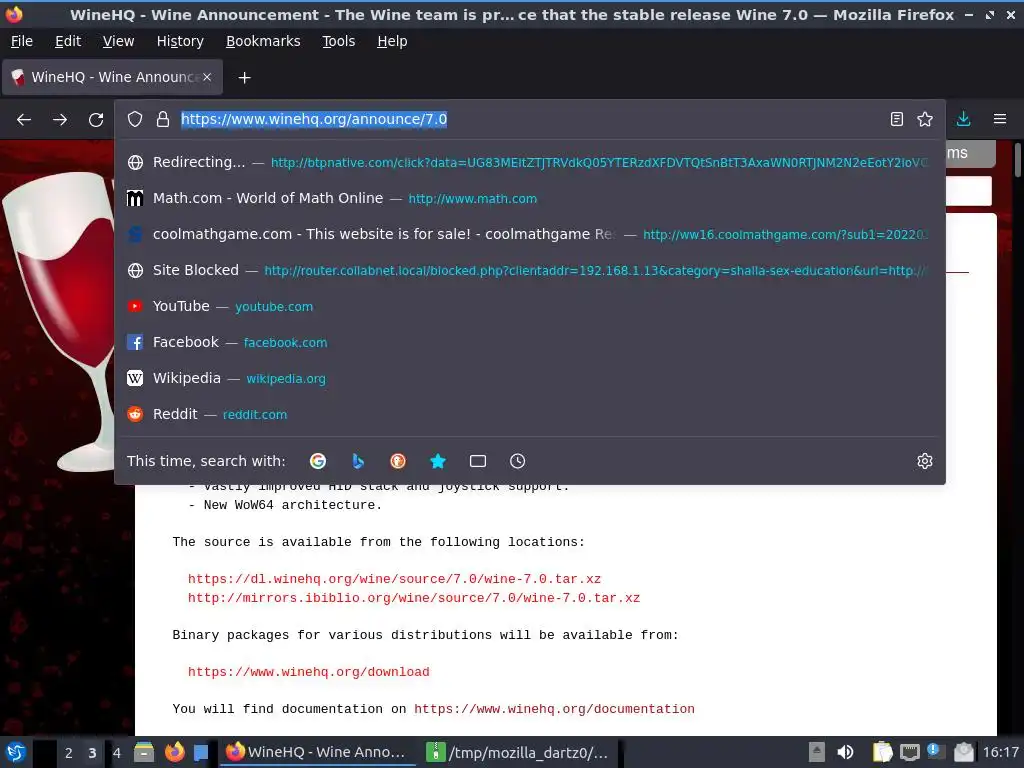This screenshot has width=1024, height=768.
Task: Reload the current page
Action: coord(96,120)
